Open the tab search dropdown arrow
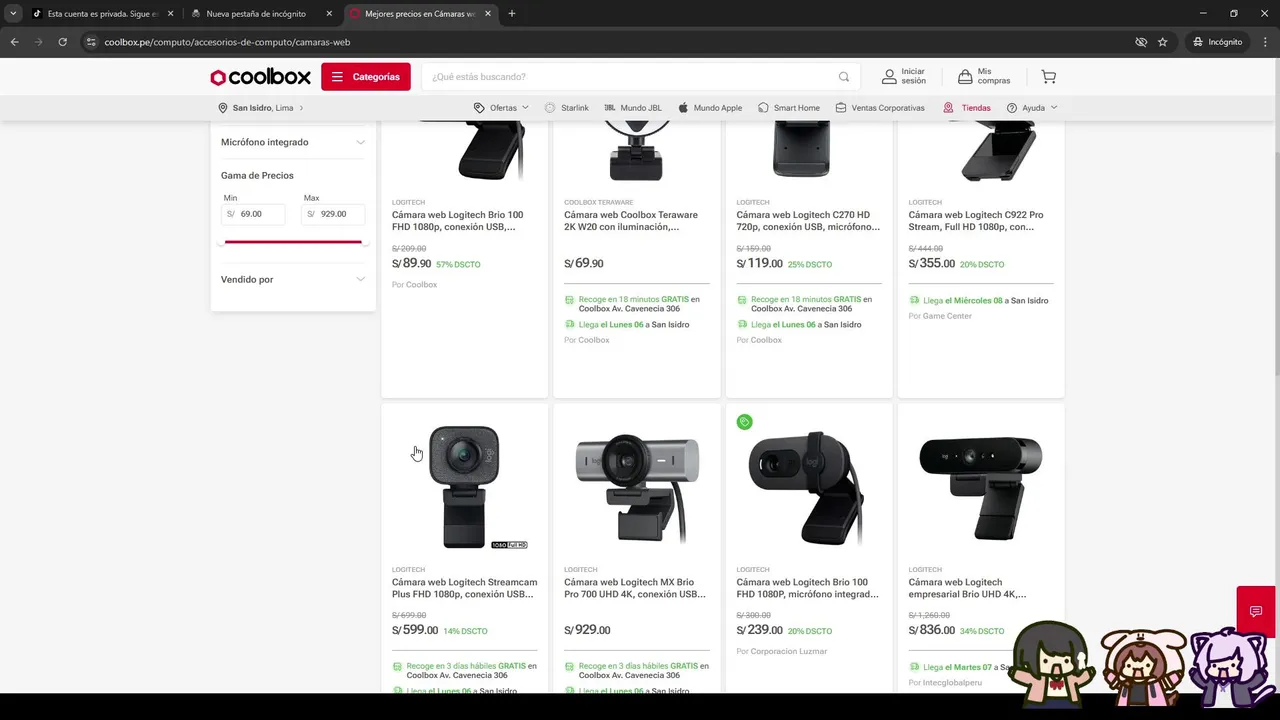Image resolution: width=1280 pixels, height=720 pixels. pyautogui.click(x=12, y=14)
